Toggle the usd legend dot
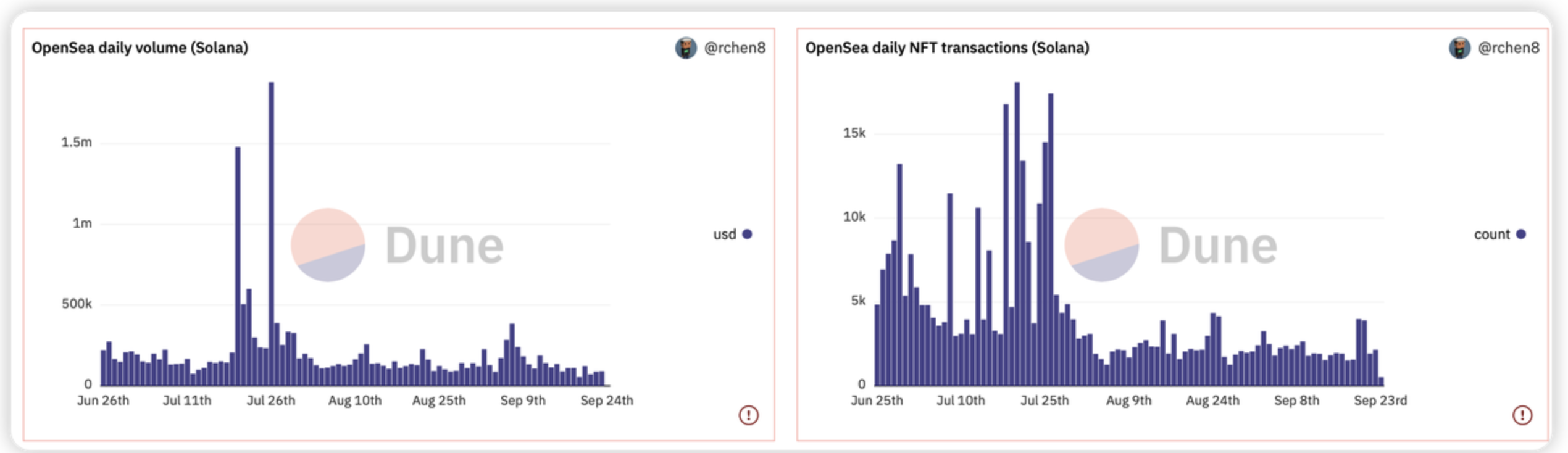 pyautogui.click(x=747, y=234)
